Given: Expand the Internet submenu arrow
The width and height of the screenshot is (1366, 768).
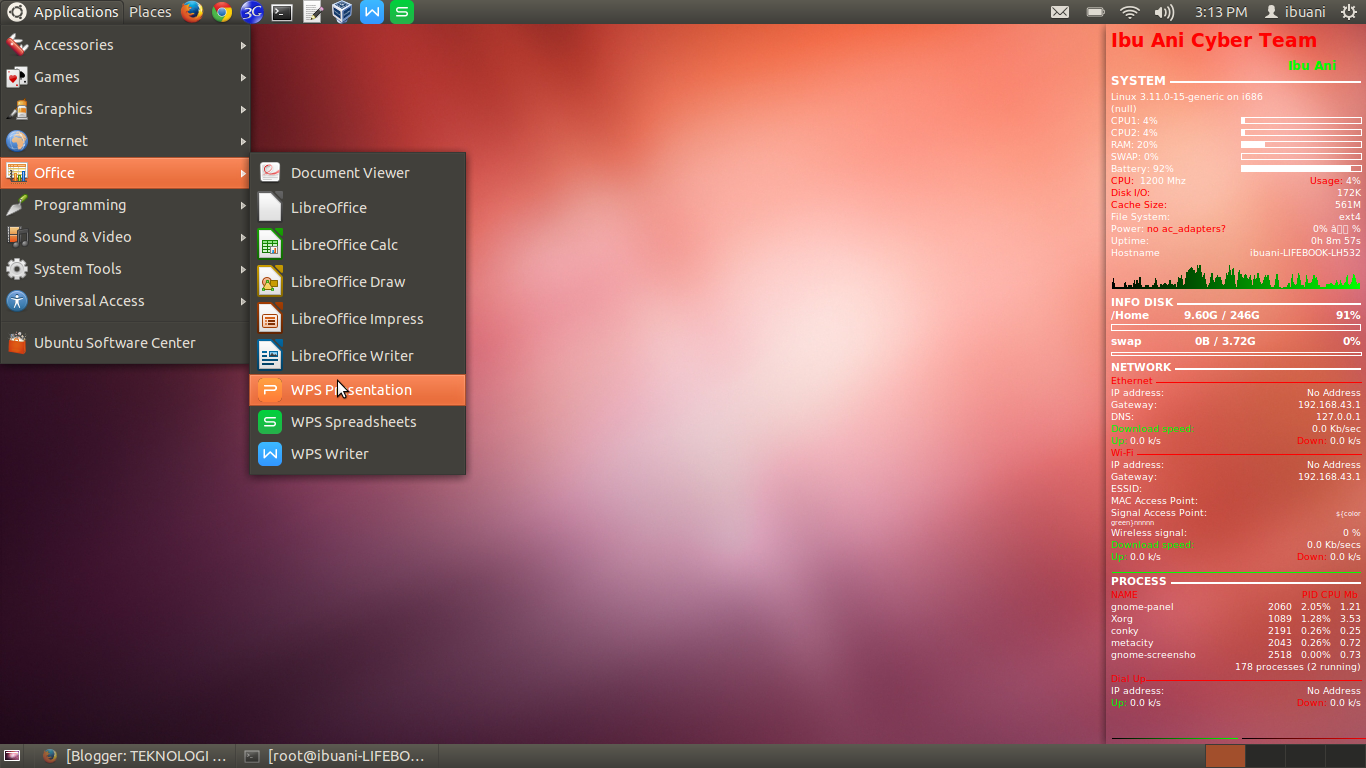Looking at the screenshot, I should tap(243, 141).
